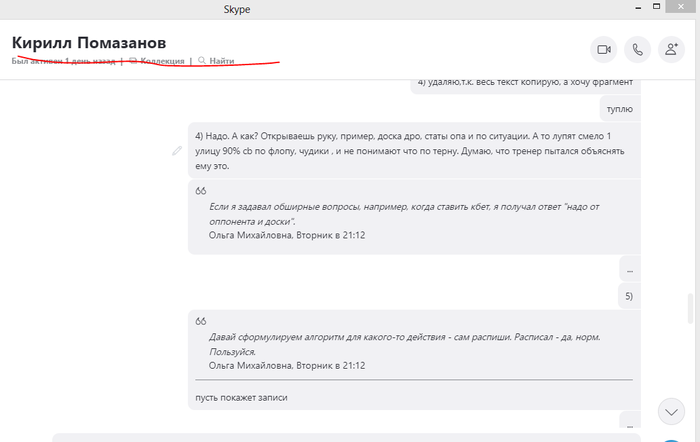Viewport: 700px width, 442px height.
Task: Select the "туплю" message bubble
Action: 619,108
